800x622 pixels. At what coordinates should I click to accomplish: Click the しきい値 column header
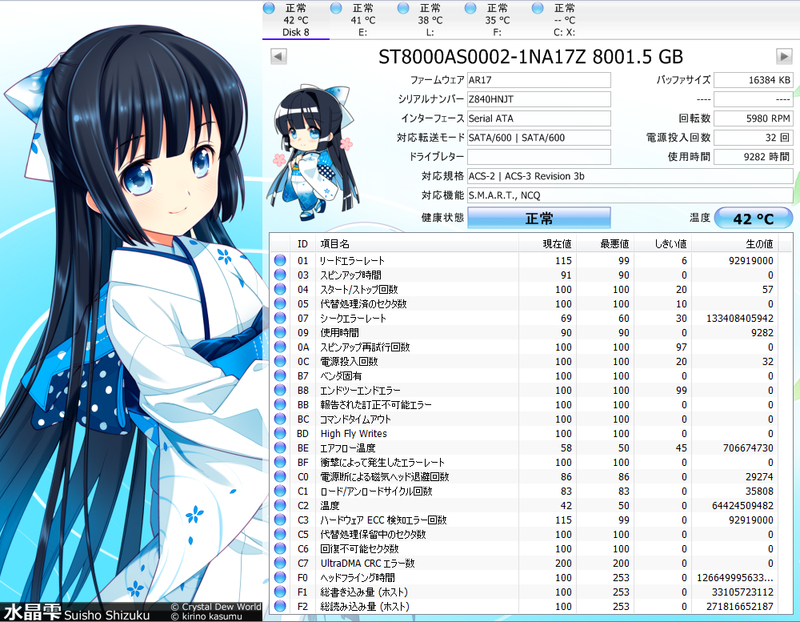(x=662, y=244)
